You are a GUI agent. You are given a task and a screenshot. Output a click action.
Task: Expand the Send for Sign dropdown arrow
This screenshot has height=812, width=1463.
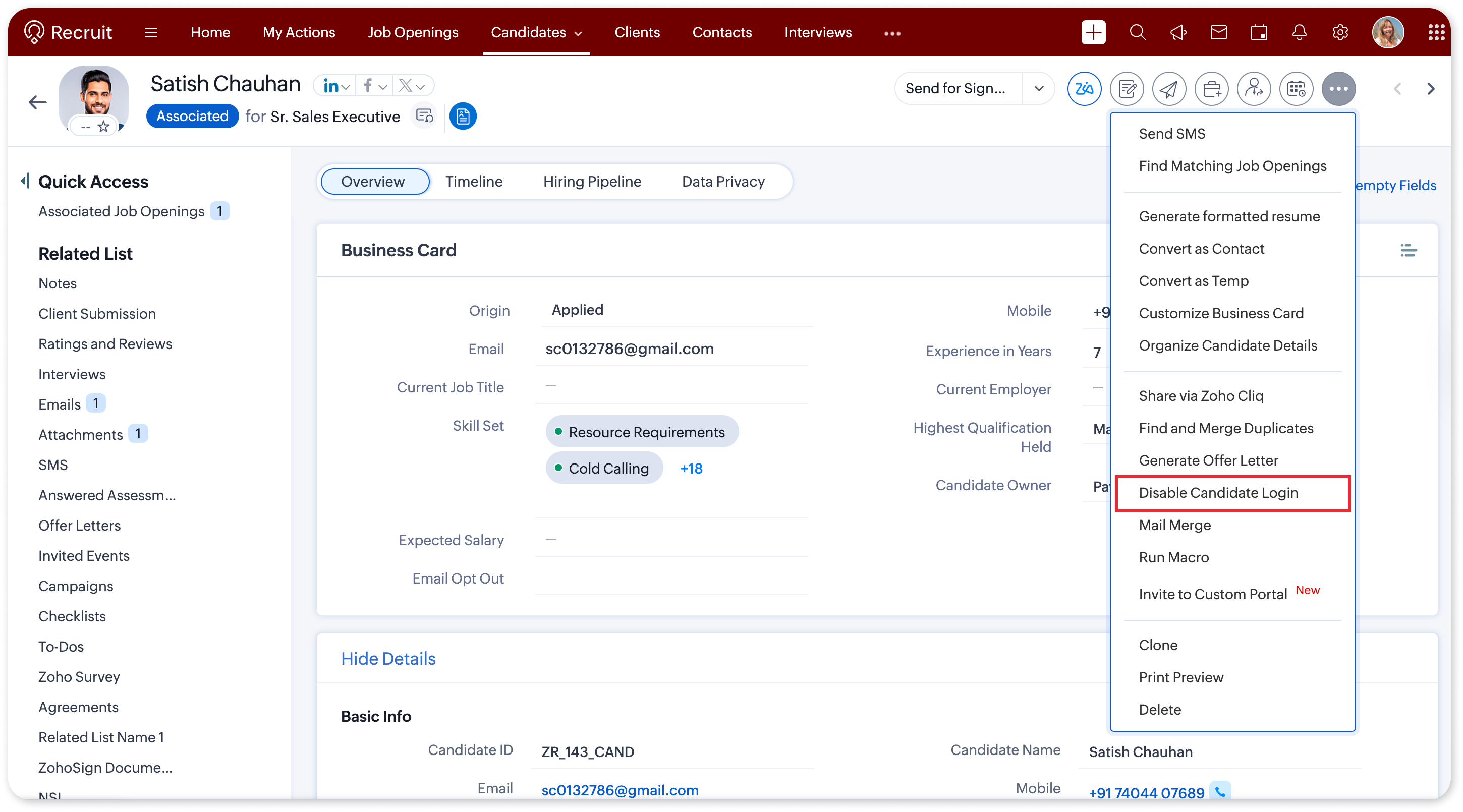(1039, 89)
